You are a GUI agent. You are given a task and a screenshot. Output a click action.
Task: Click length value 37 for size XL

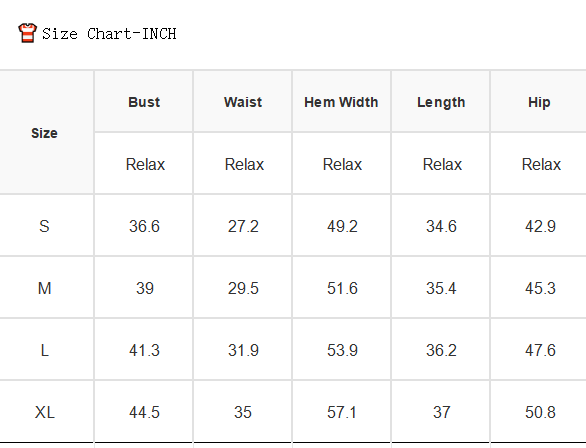tap(441, 412)
